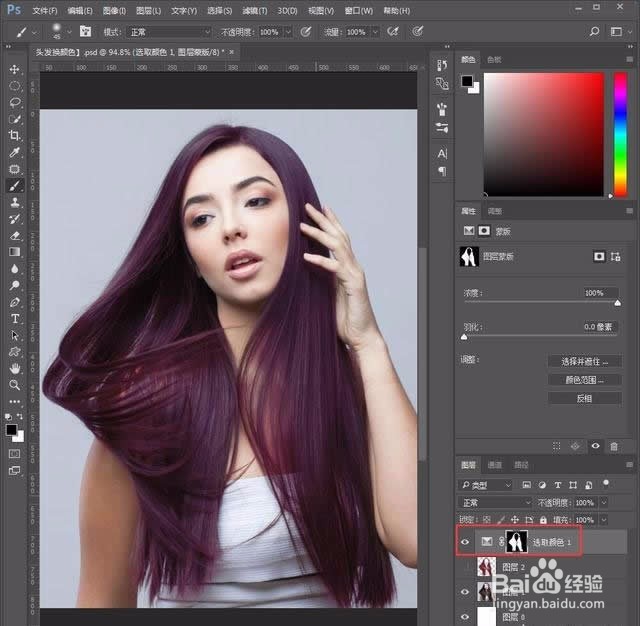
Task: Toggle lock transparent pixels
Action: pos(487,519)
